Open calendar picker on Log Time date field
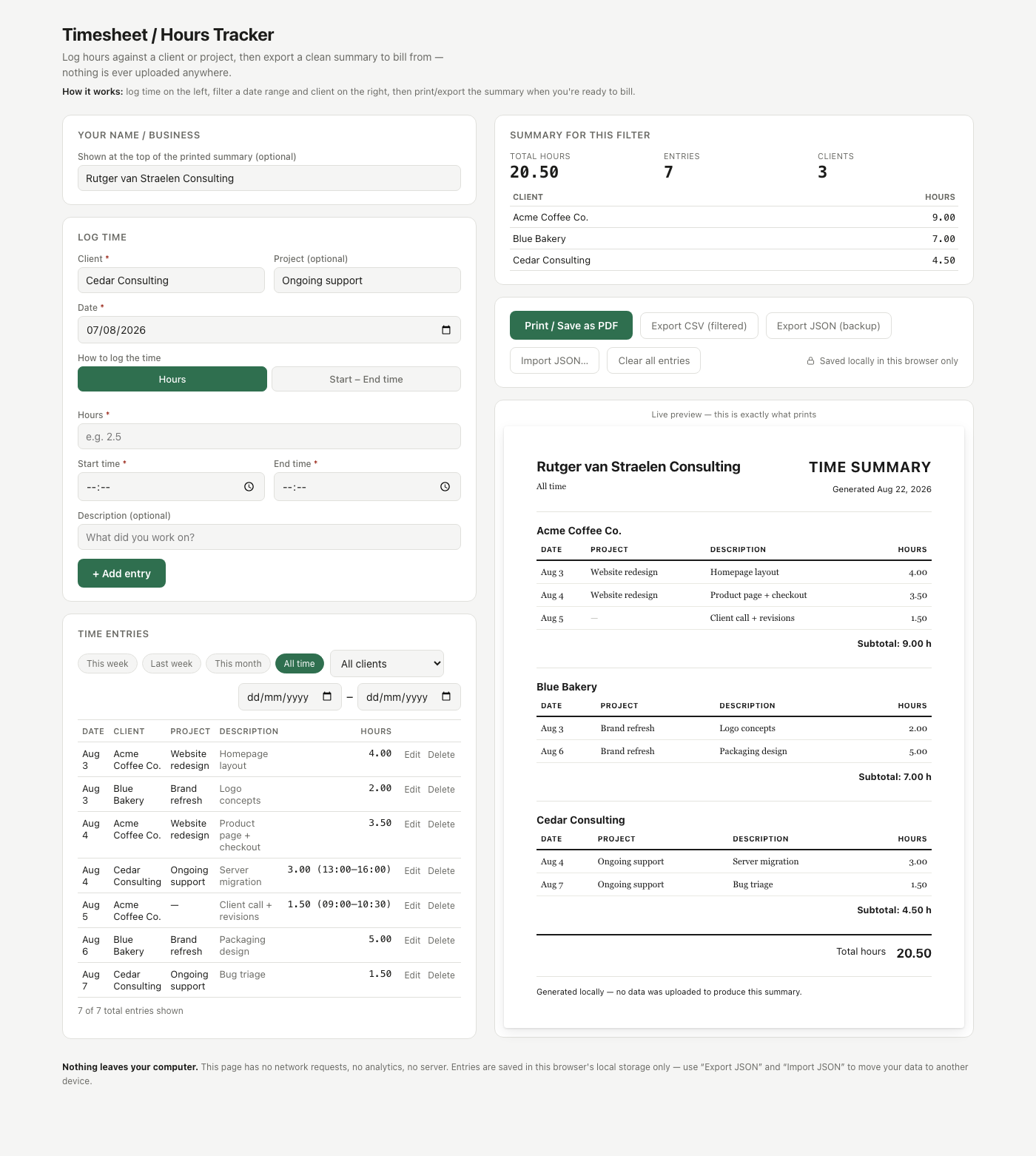Image resolution: width=1036 pixels, height=1156 pixels. (x=446, y=330)
